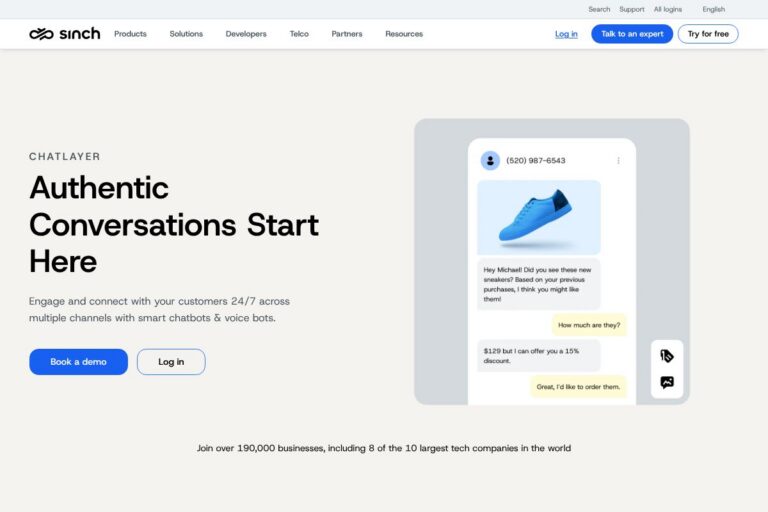The height and width of the screenshot is (512, 768).
Task: Expand the Developers navigation dropdown
Action: 246,34
